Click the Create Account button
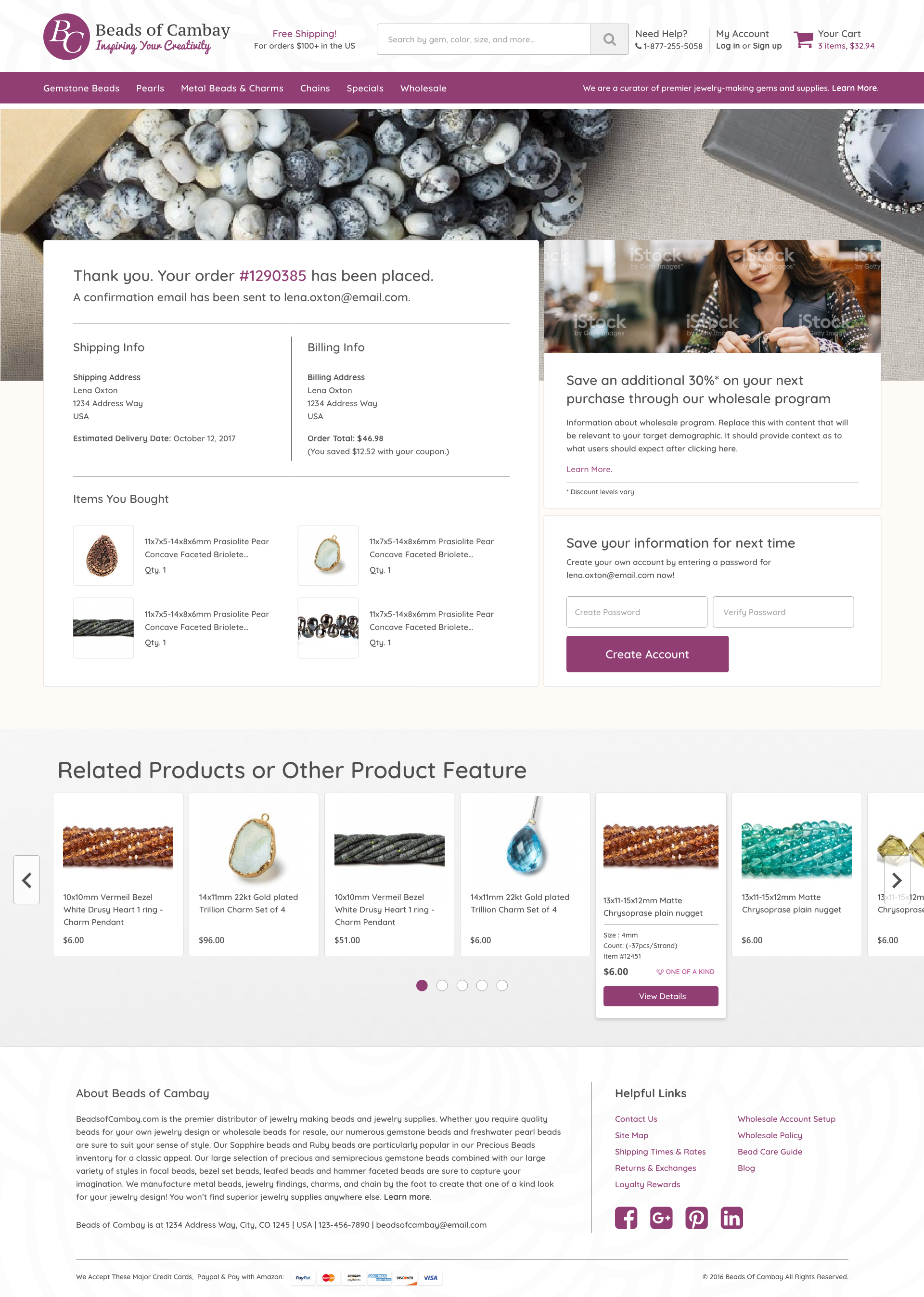 tap(647, 654)
